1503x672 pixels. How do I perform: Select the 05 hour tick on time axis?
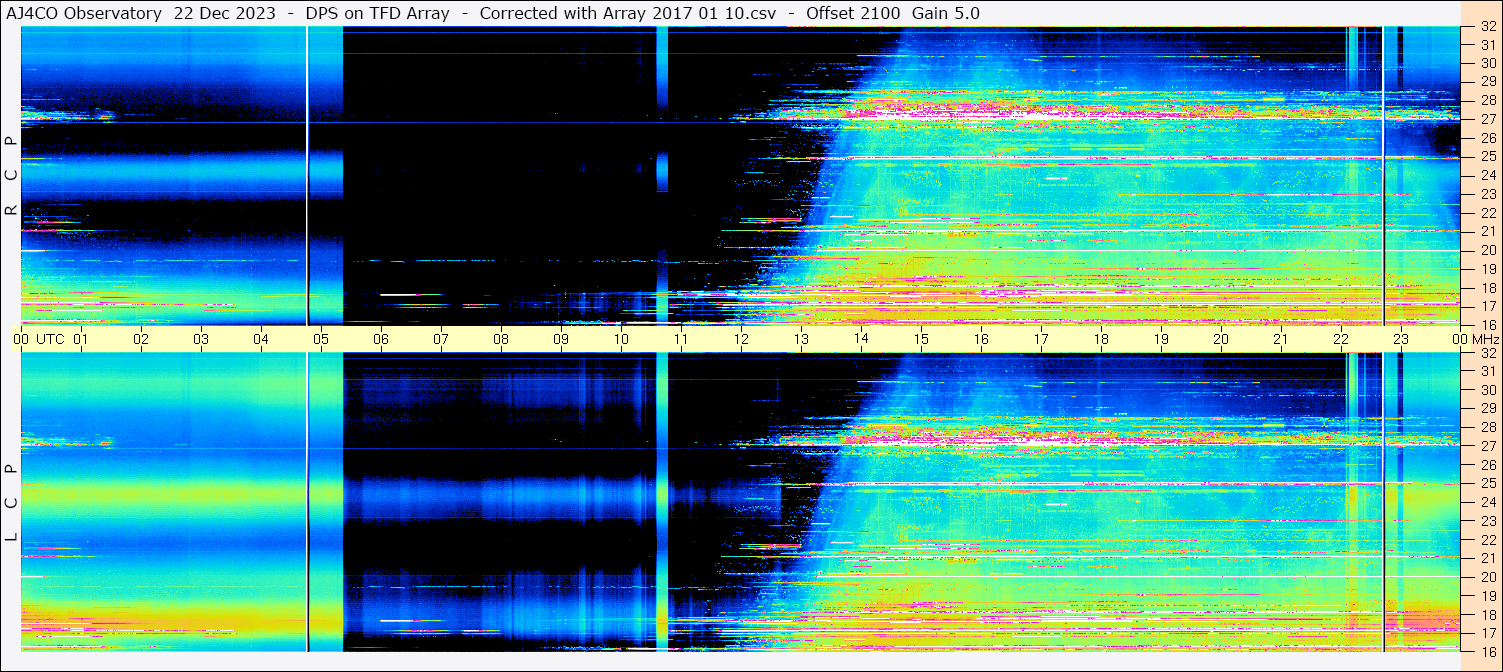321,339
